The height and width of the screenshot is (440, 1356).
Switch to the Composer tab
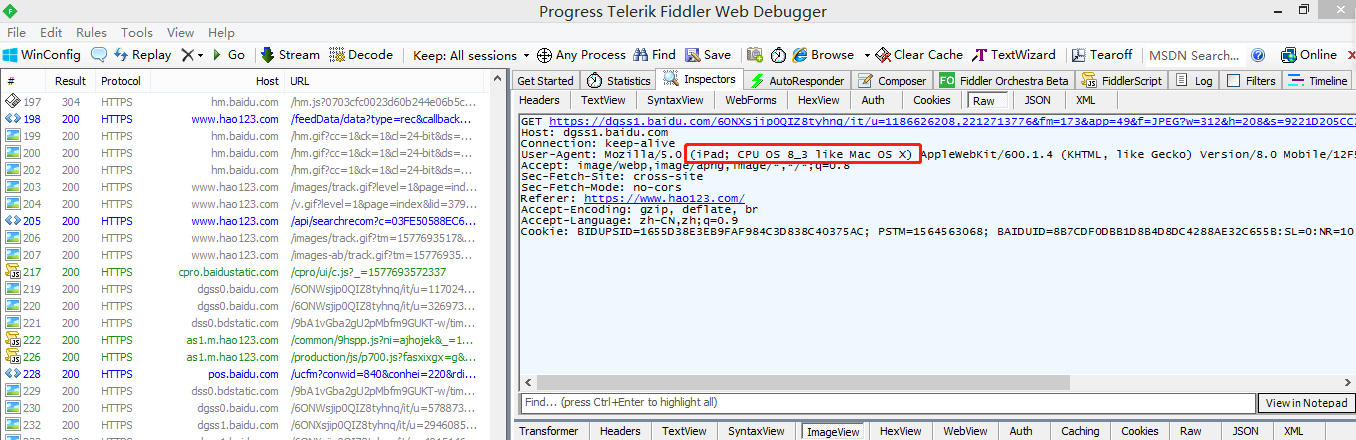[x=891, y=81]
